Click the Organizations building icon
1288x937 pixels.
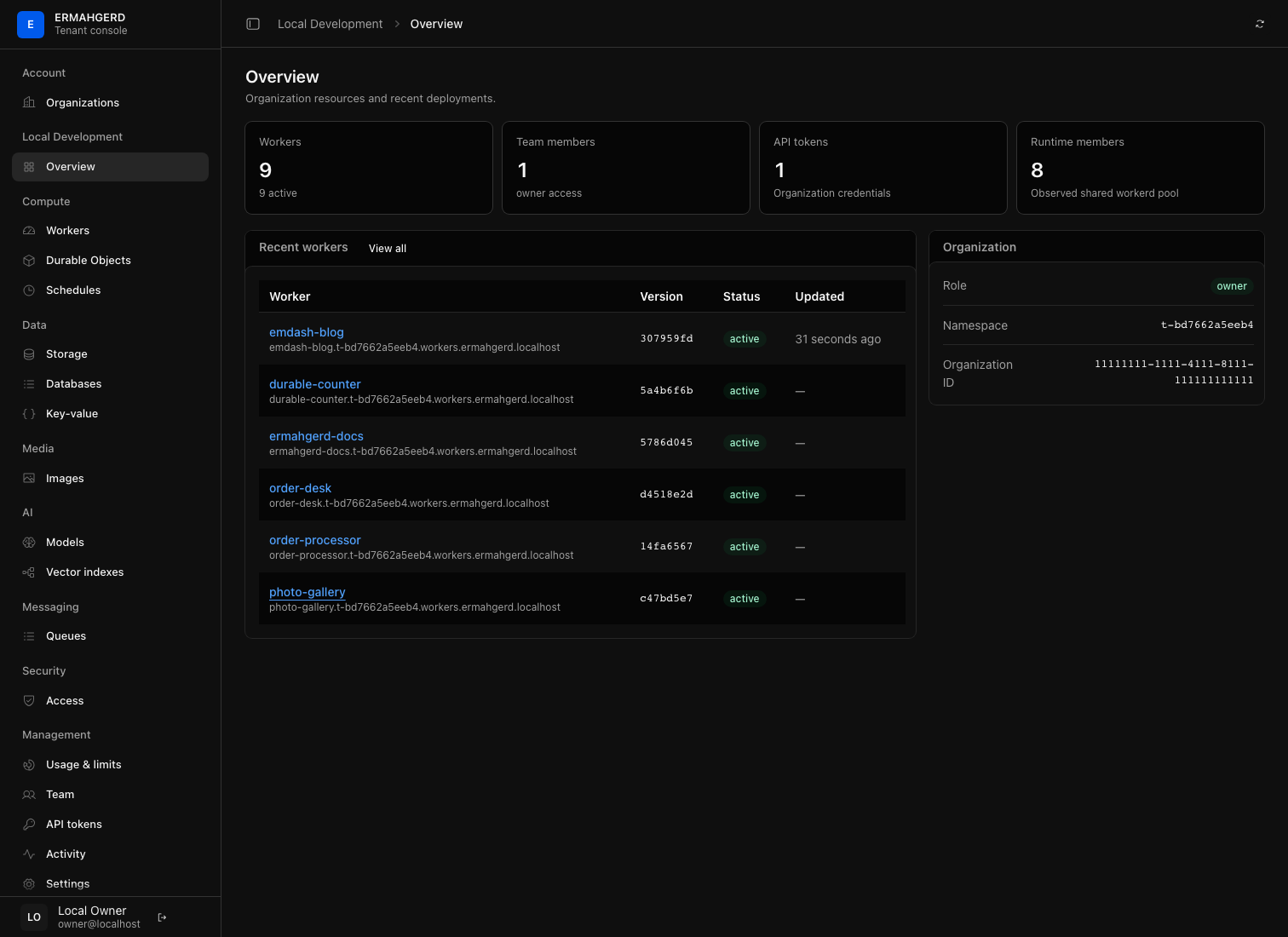coord(29,103)
